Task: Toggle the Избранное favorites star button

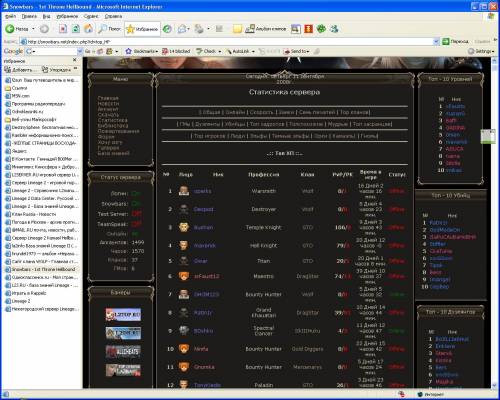Action: point(142,29)
